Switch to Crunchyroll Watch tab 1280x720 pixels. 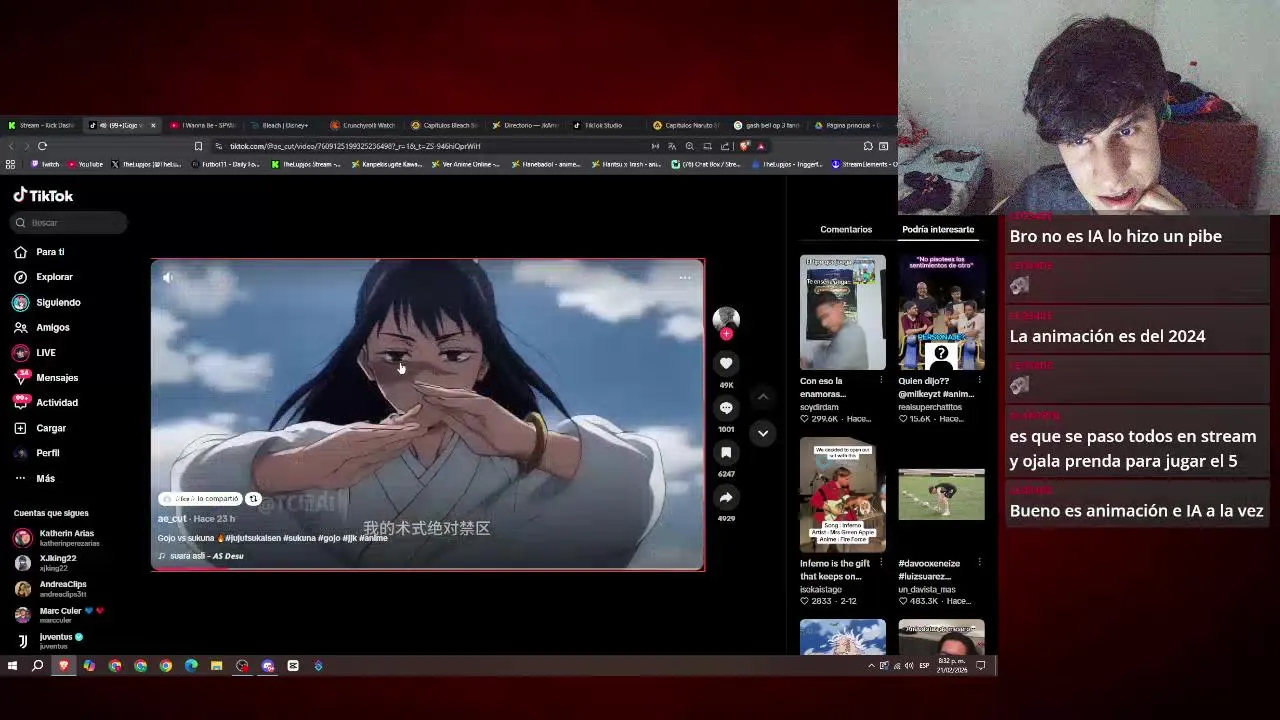[363, 125]
